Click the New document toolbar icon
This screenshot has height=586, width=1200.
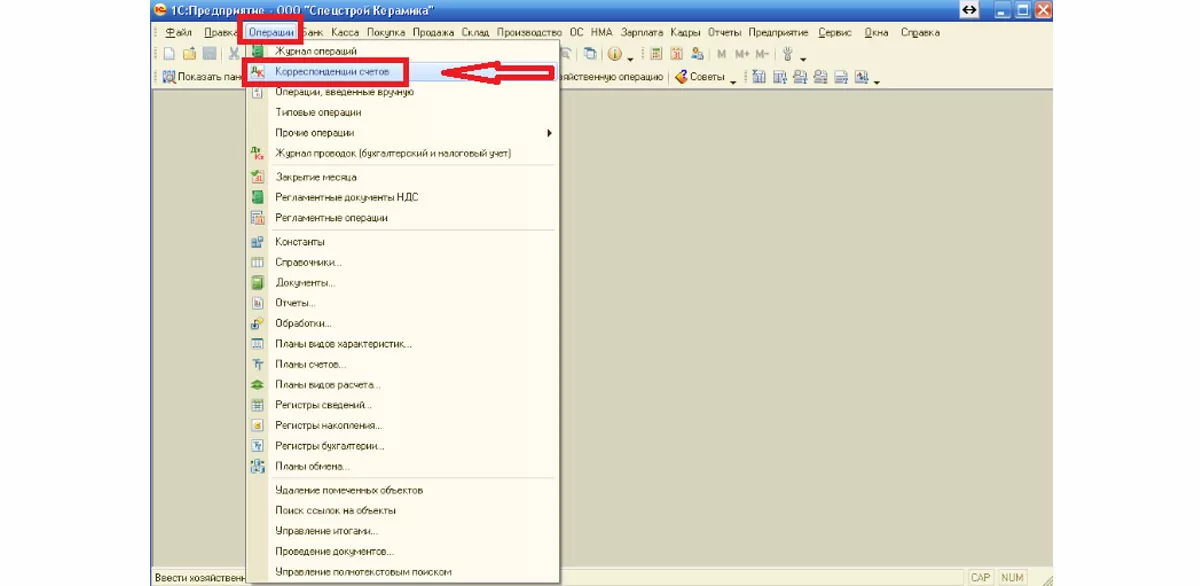pyautogui.click(x=170, y=54)
